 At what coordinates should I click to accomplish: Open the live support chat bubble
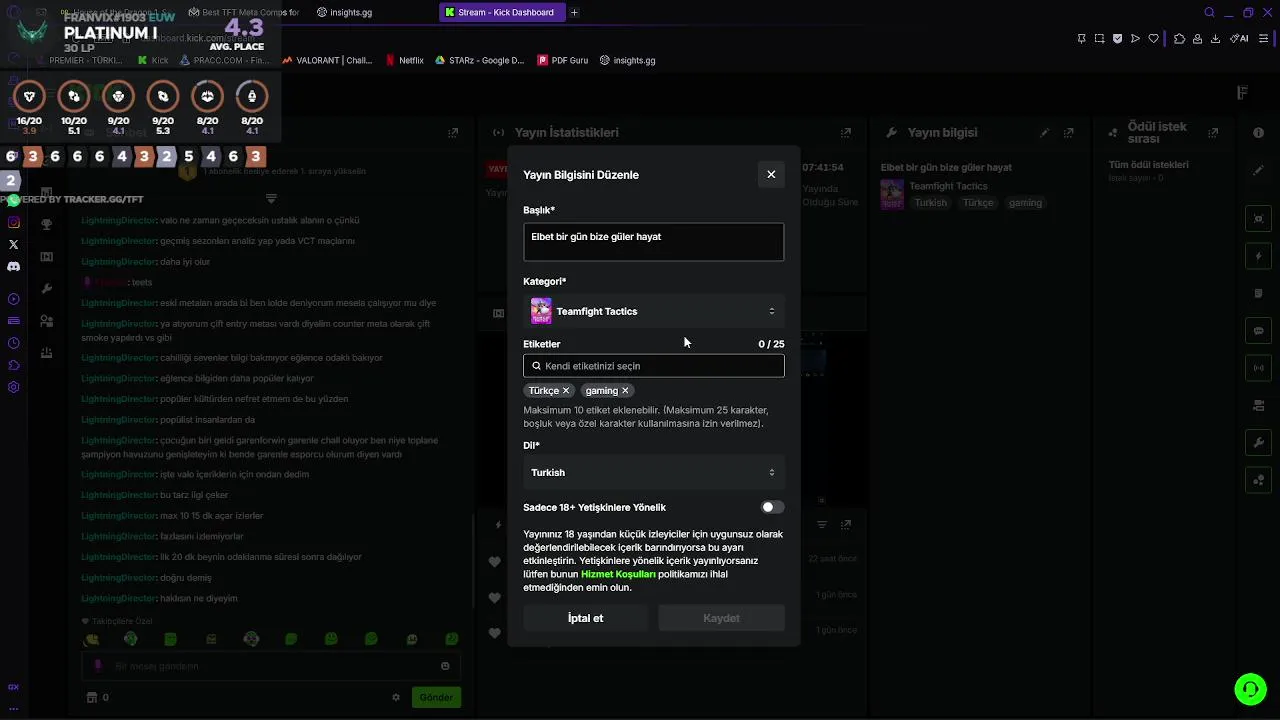point(1250,689)
